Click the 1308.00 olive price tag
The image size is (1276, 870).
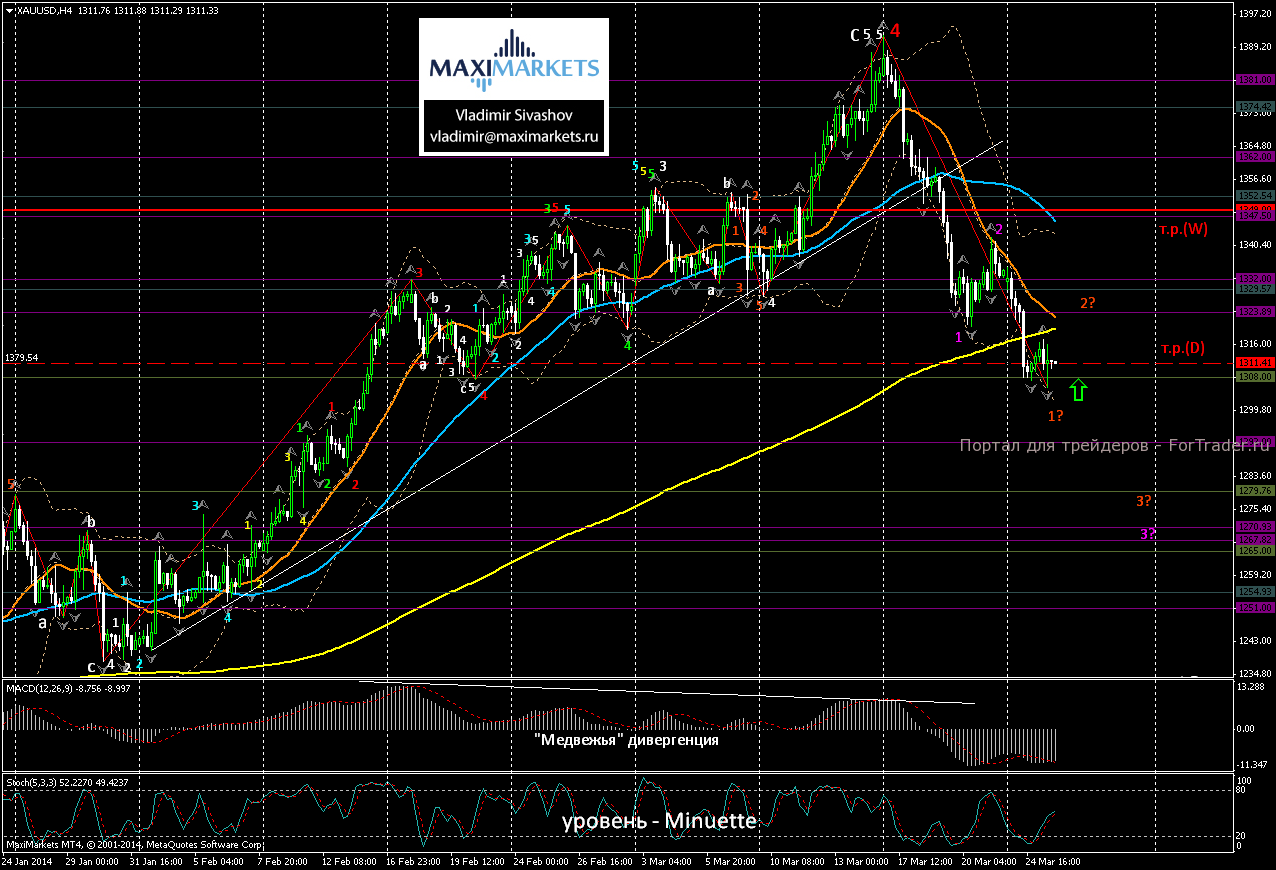(x=1254, y=376)
